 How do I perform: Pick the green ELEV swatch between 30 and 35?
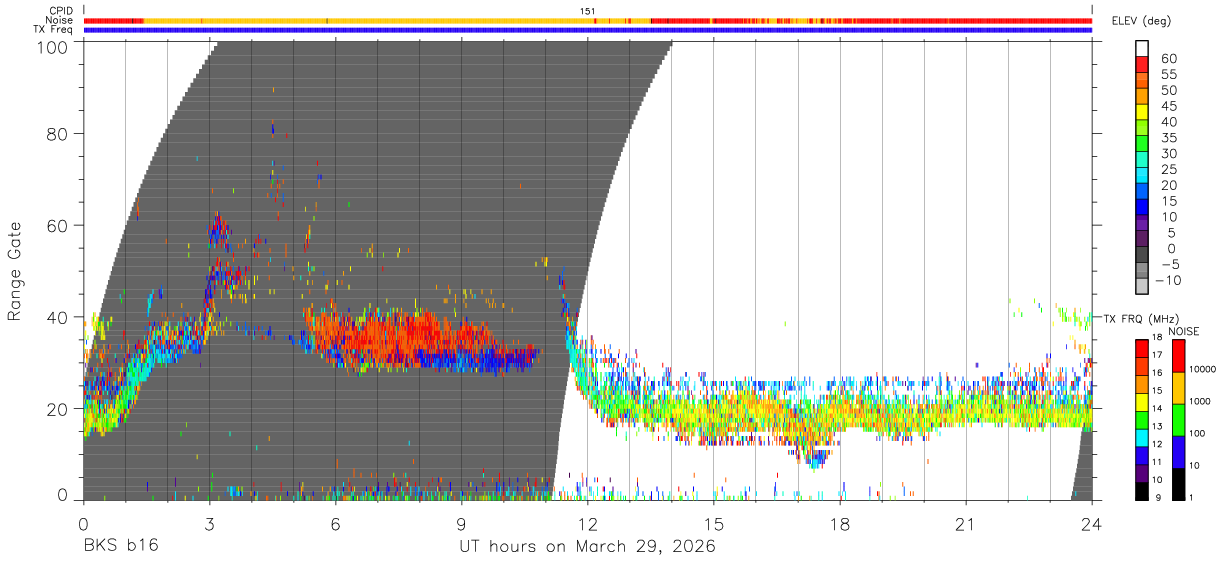tap(1142, 145)
